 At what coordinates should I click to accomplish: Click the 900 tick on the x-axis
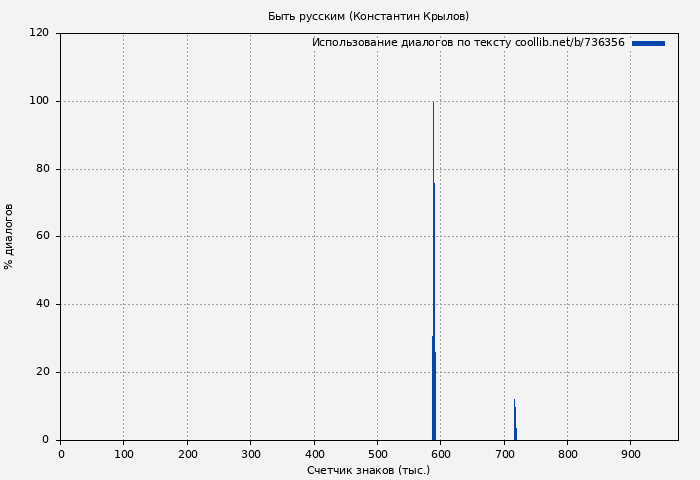pyautogui.click(x=630, y=454)
